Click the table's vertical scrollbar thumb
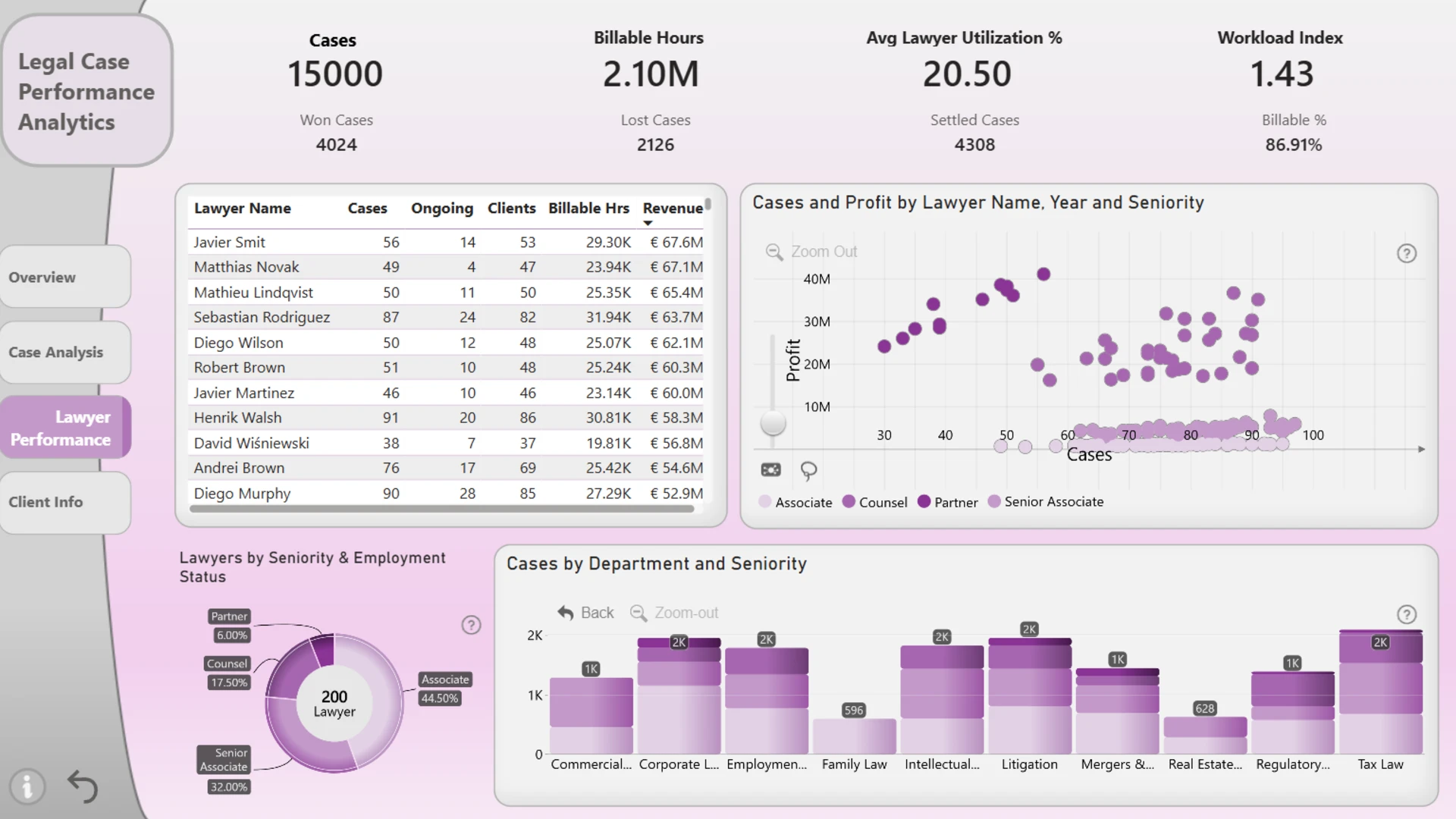The height and width of the screenshot is (819, 1456). click(708, 204)
